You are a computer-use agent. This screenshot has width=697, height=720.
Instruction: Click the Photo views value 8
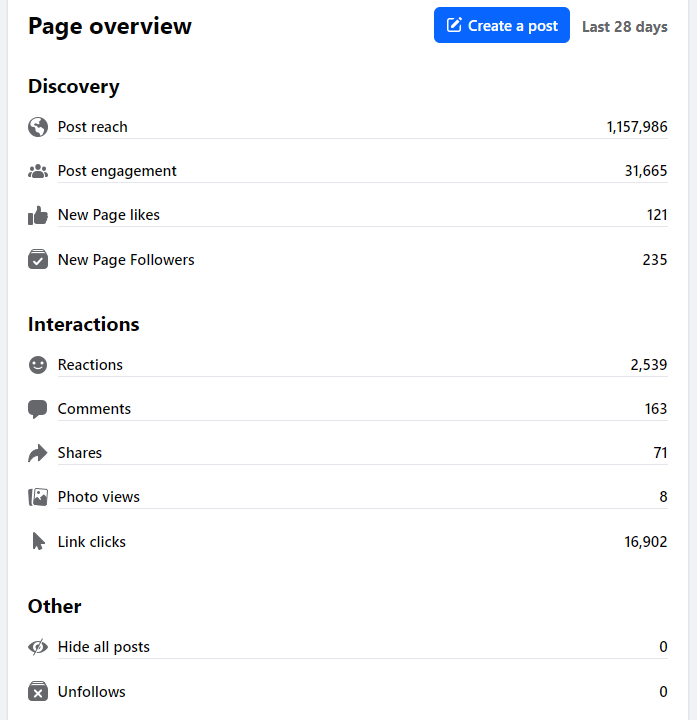pos(663,497)
